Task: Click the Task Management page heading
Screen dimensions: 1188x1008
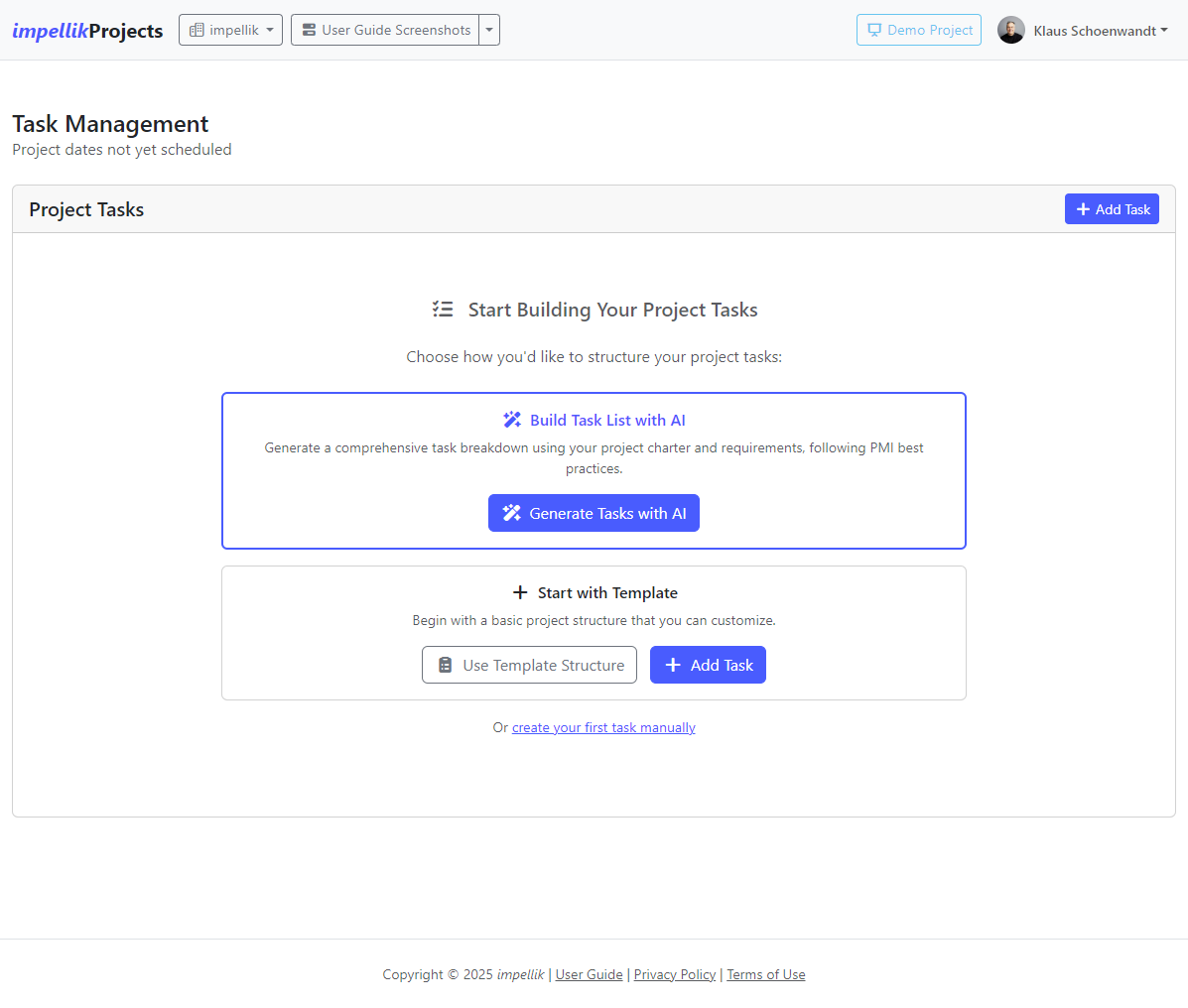Action: tap(110, 123)
